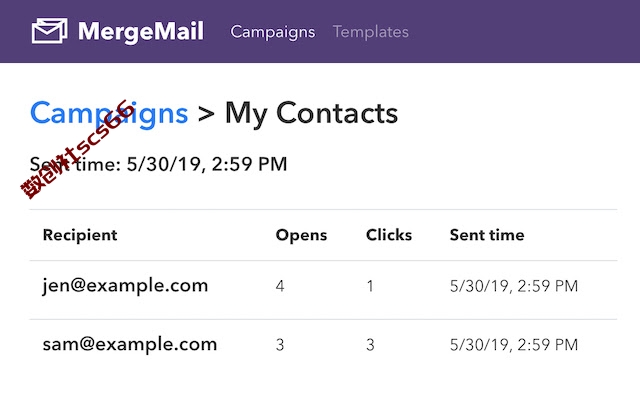Image resolution: width=640 pixels, height=400 pixels.
Task: Sort by the Opens column header
Action: coord(301,236)
